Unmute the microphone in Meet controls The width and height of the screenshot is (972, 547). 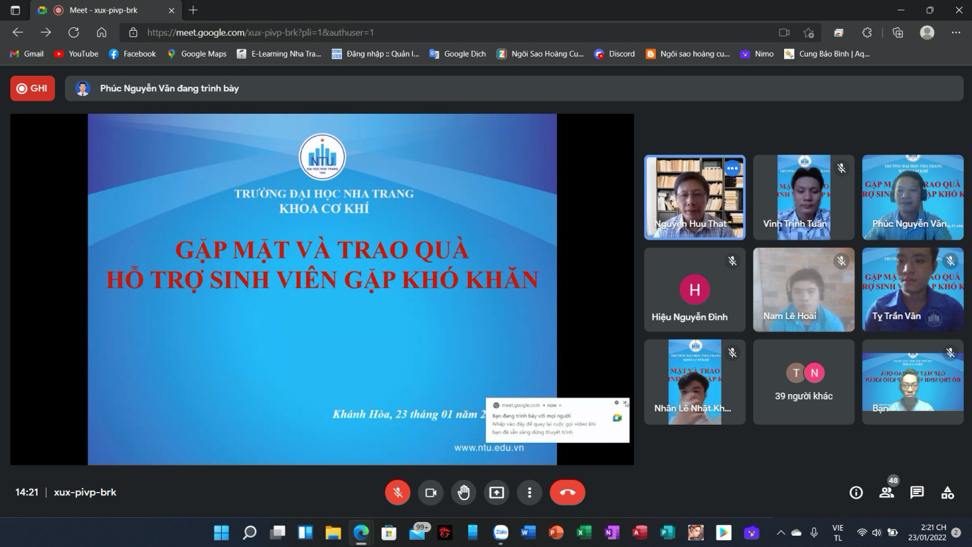click(x=397, y=492)
